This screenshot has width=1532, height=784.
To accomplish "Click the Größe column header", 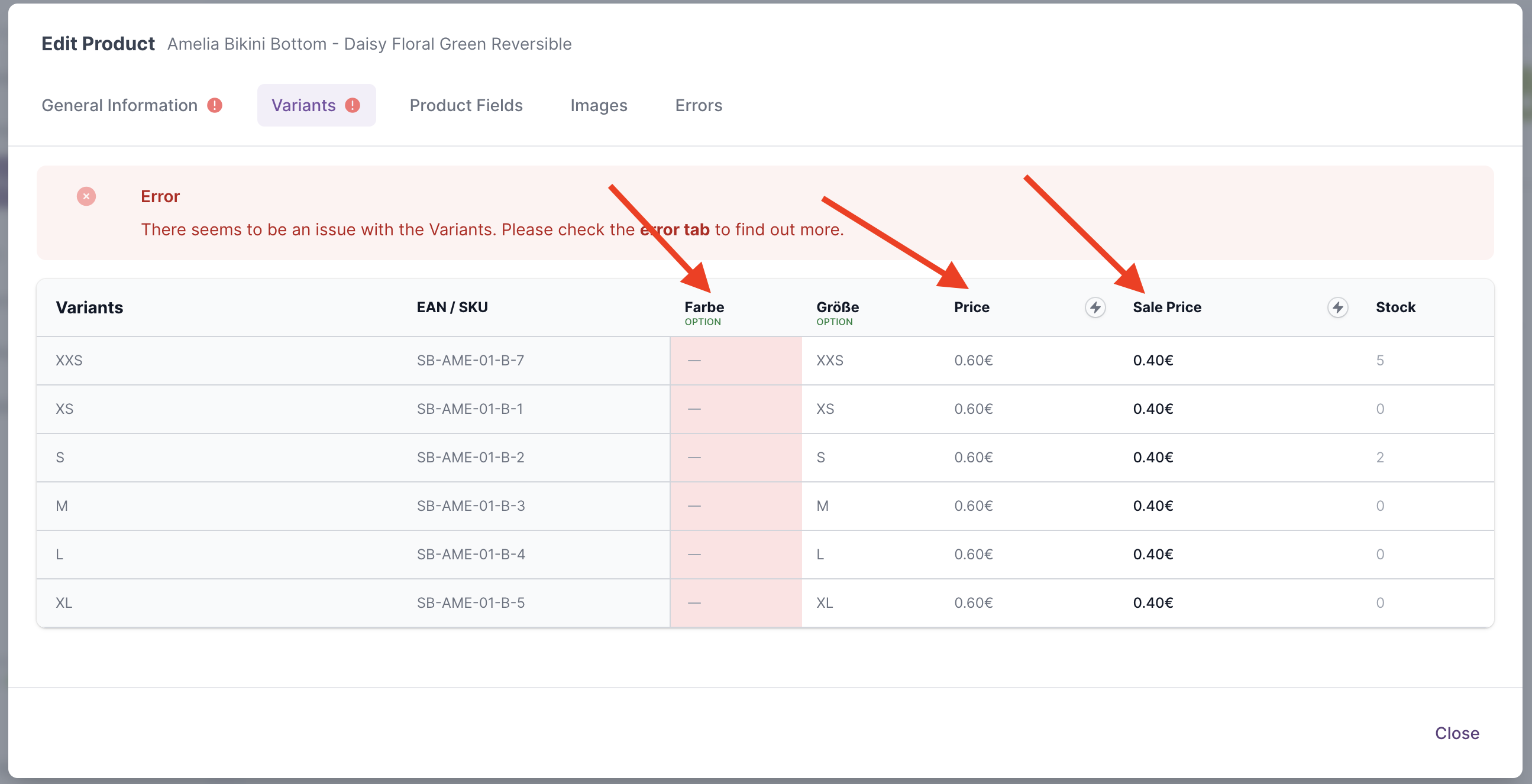I will pos(838,307).
